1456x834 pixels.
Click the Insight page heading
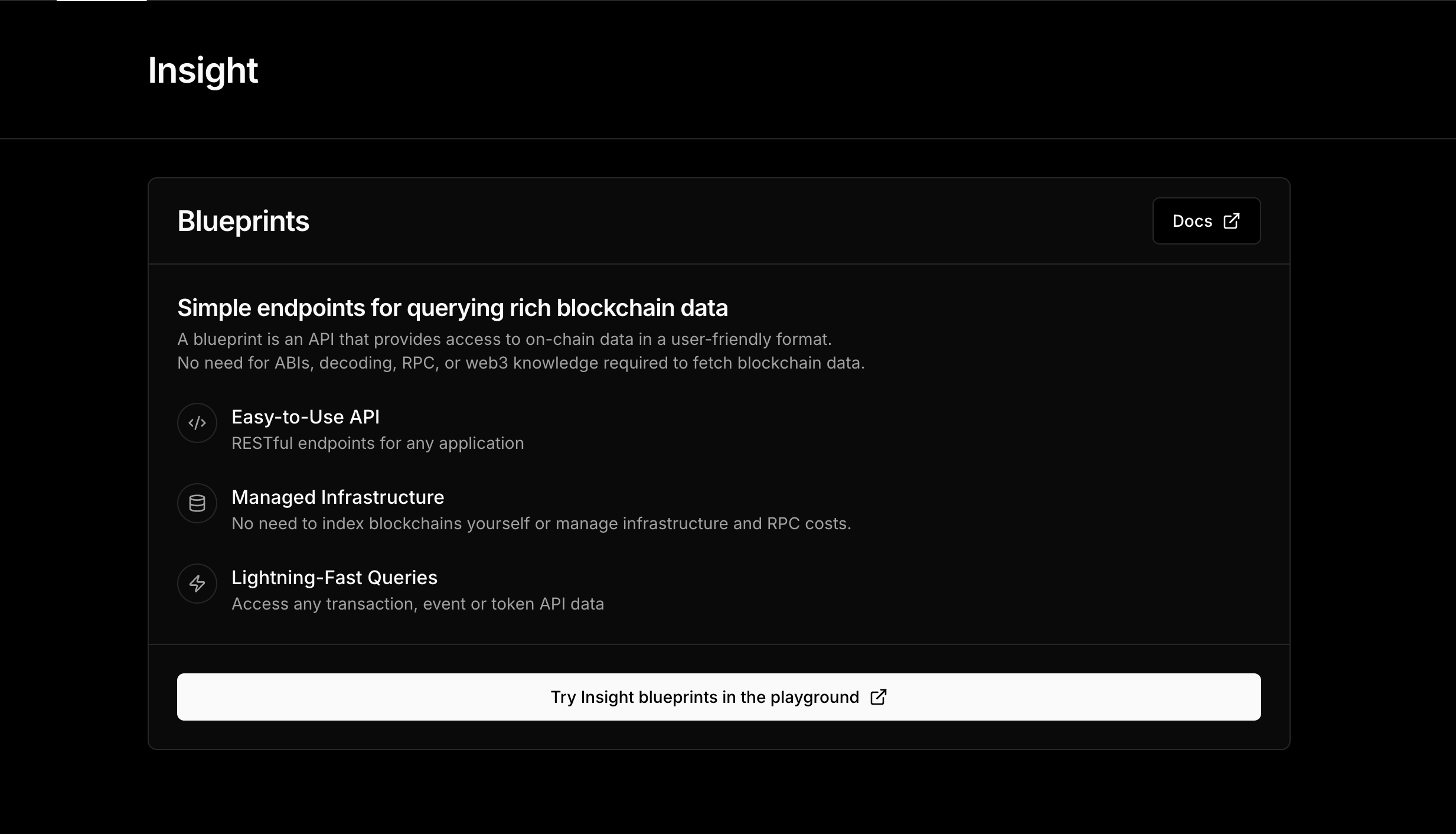[203, 70]
